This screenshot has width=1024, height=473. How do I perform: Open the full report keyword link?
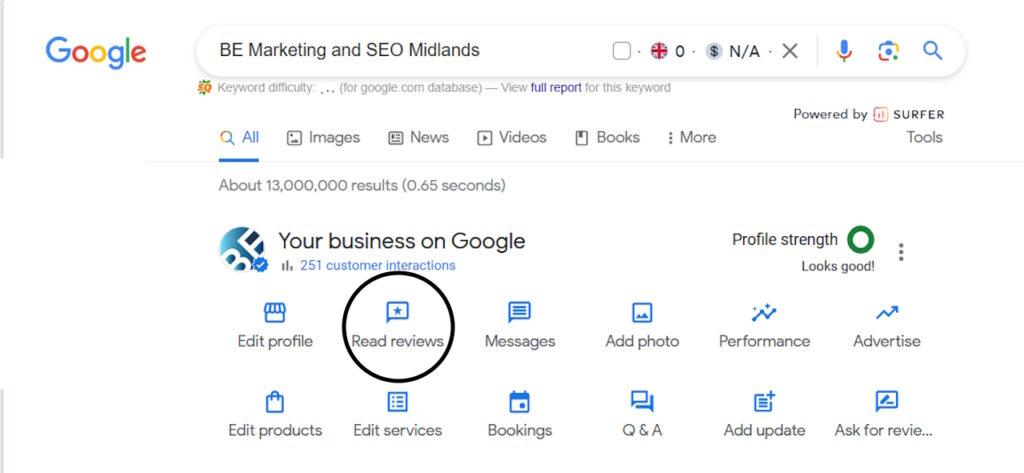point(556,88)
